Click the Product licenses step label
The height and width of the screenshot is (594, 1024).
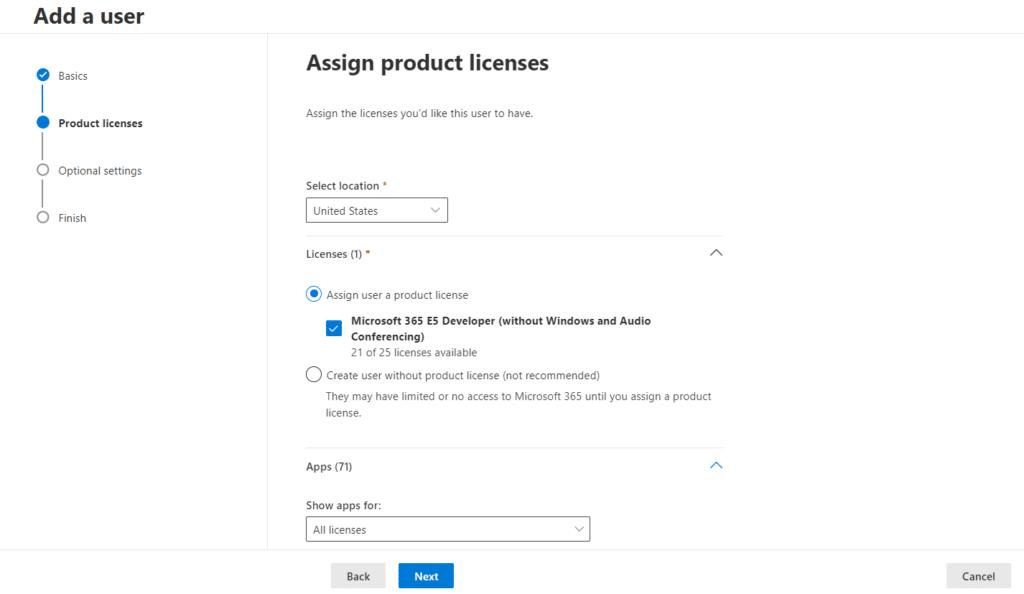click(100, 124)
